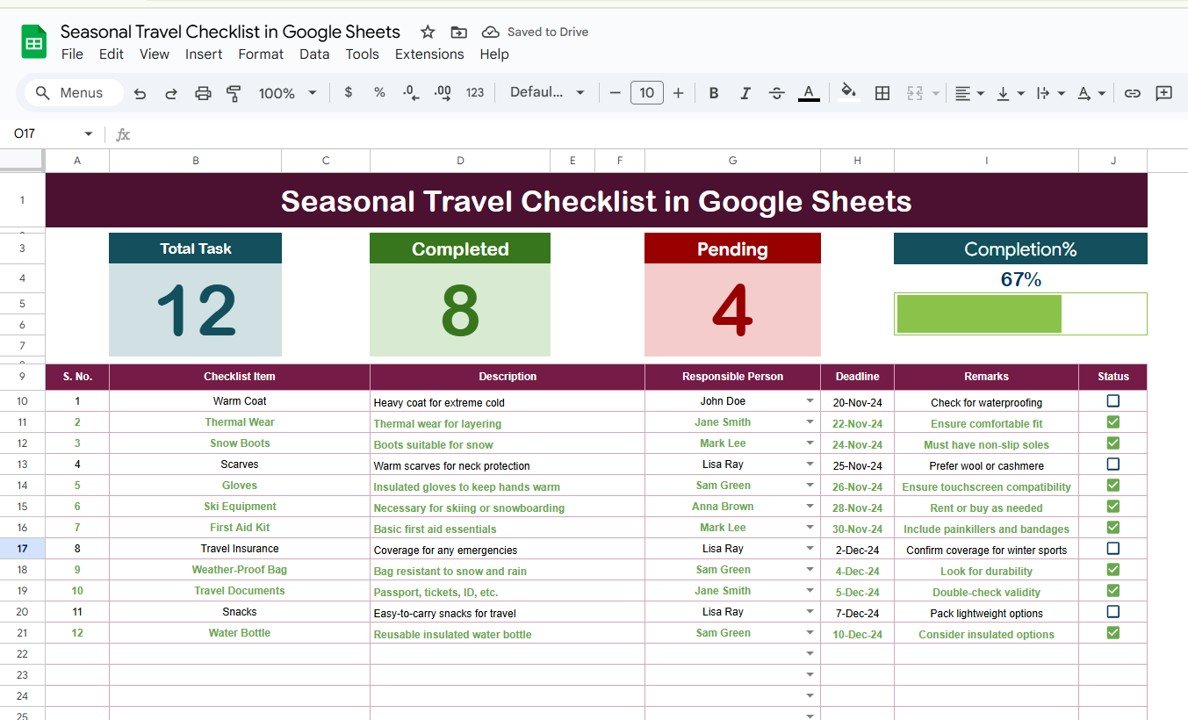The image size is (1188, 720).
Task: Open the Format menu
Action: [261, 54]
